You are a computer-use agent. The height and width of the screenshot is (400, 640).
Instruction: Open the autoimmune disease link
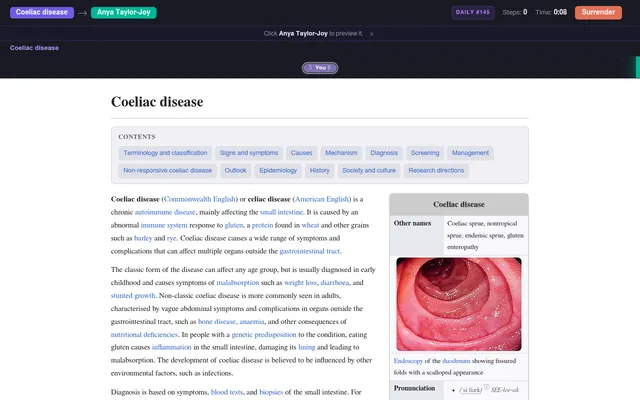[x=165, y=212]
